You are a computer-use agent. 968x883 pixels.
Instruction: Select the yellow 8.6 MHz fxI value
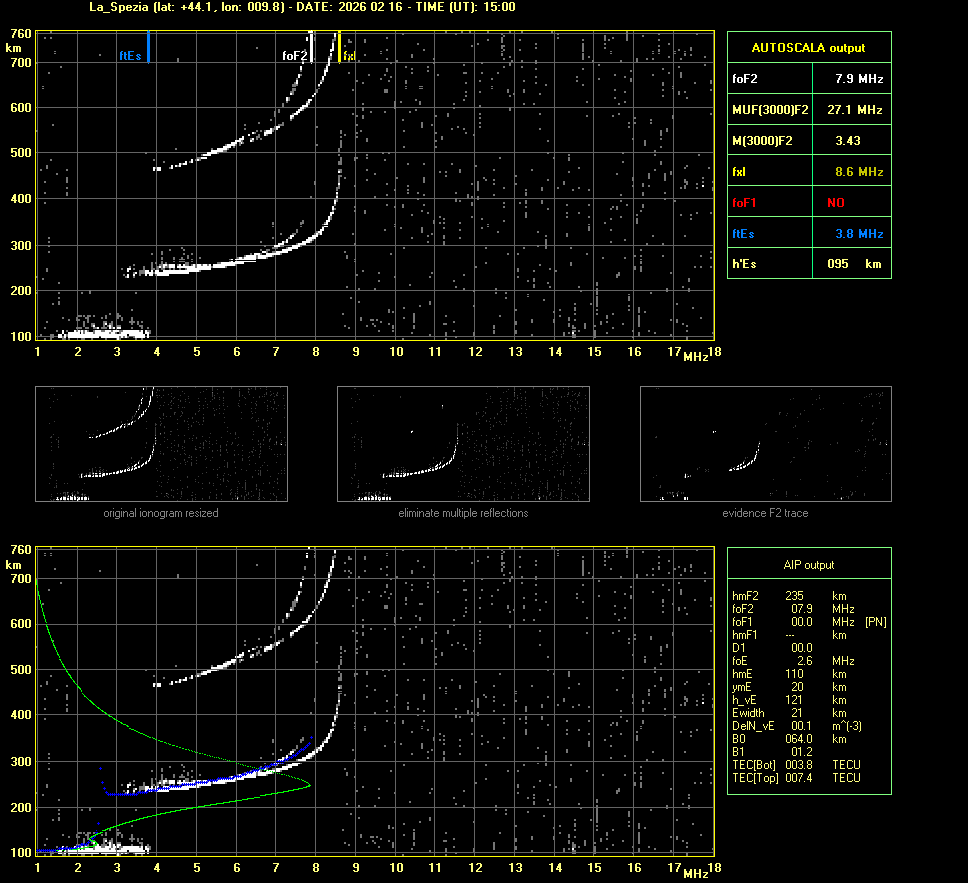859,172
